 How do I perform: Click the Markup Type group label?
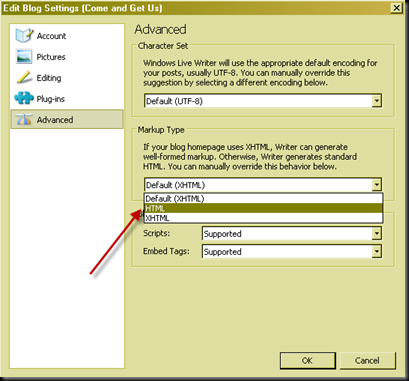(x=161, y=130)
